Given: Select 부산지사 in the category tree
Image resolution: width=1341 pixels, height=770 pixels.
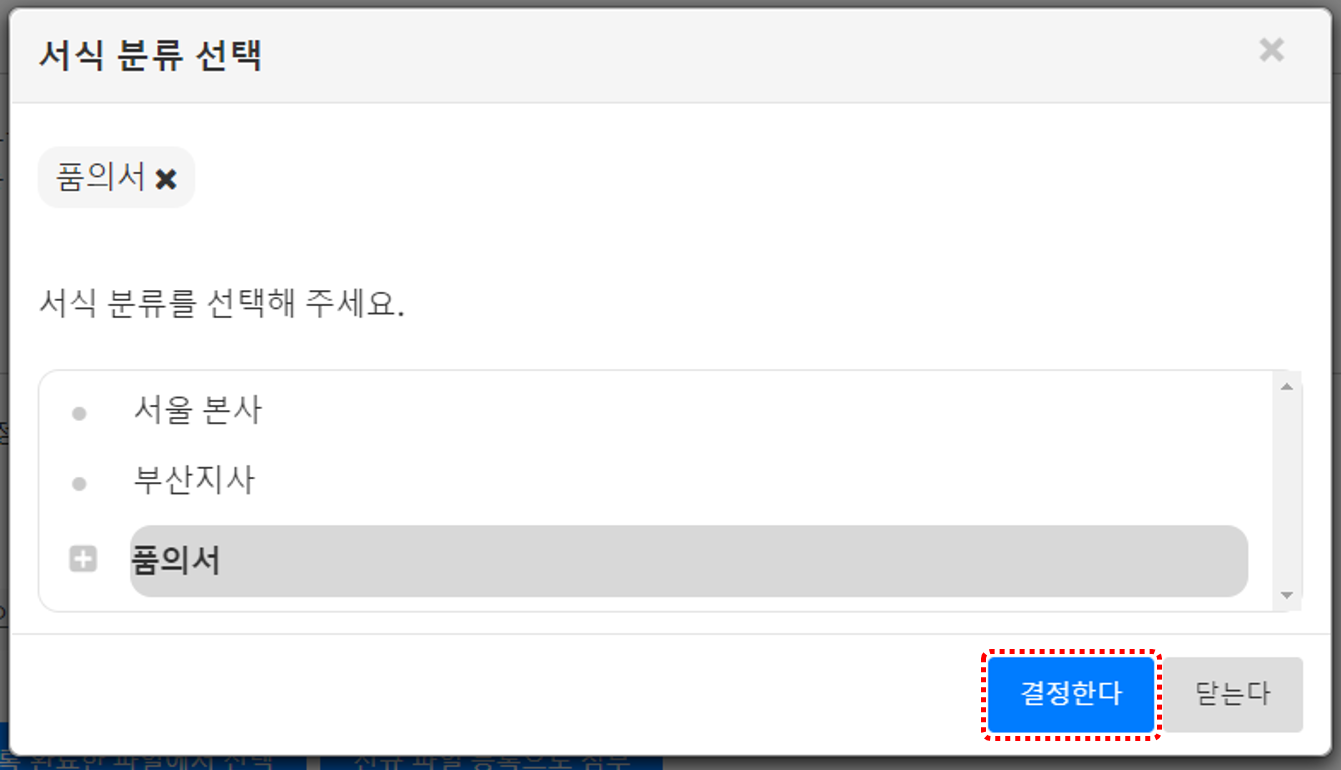Looking at the screenshot, I should pos(194,482).
